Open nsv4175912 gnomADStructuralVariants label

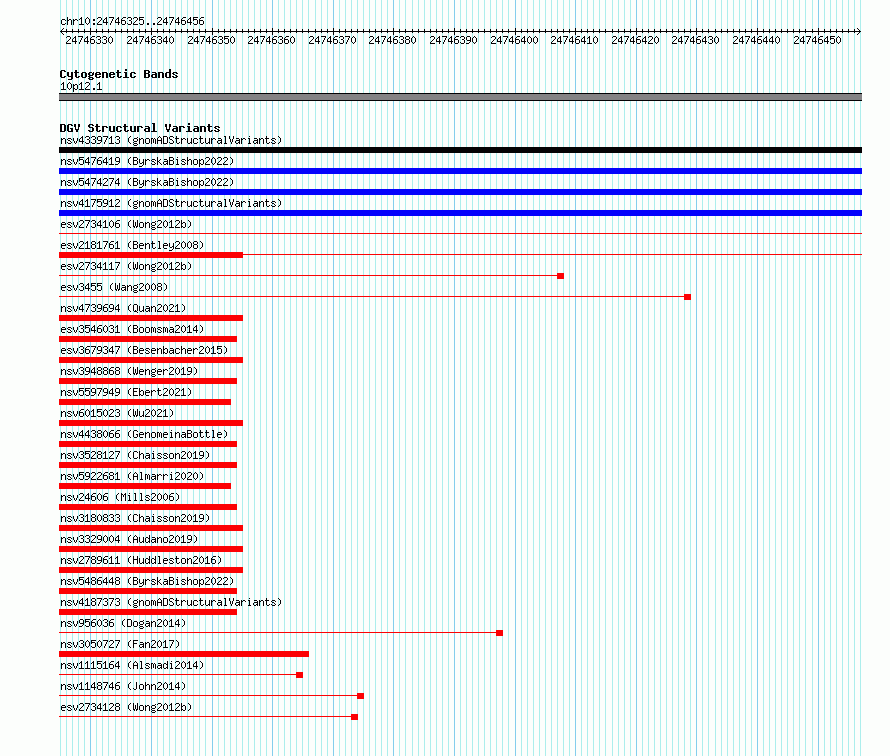click(171, 203)
